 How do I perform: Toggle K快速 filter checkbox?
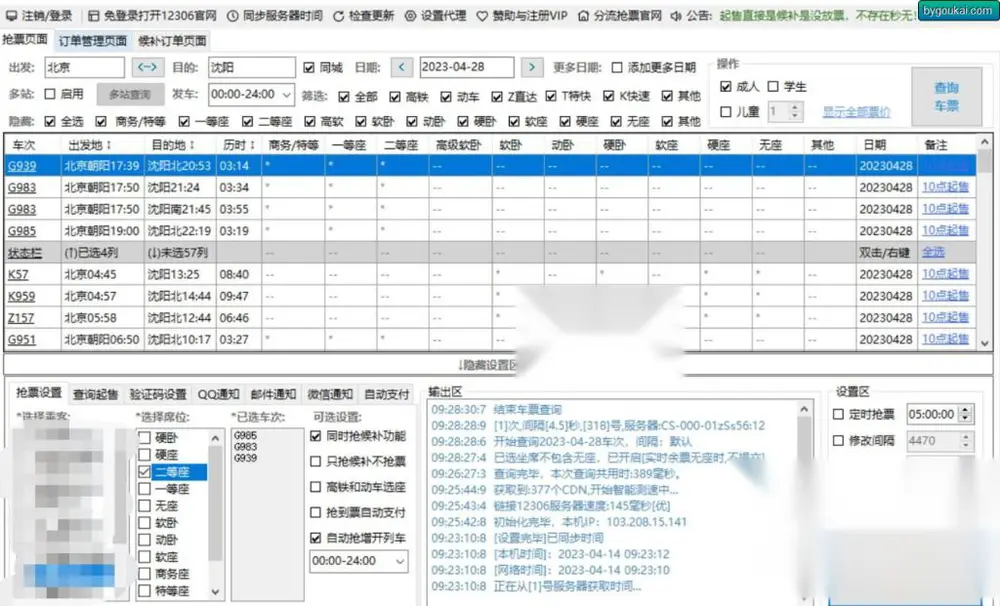[608, 96]
